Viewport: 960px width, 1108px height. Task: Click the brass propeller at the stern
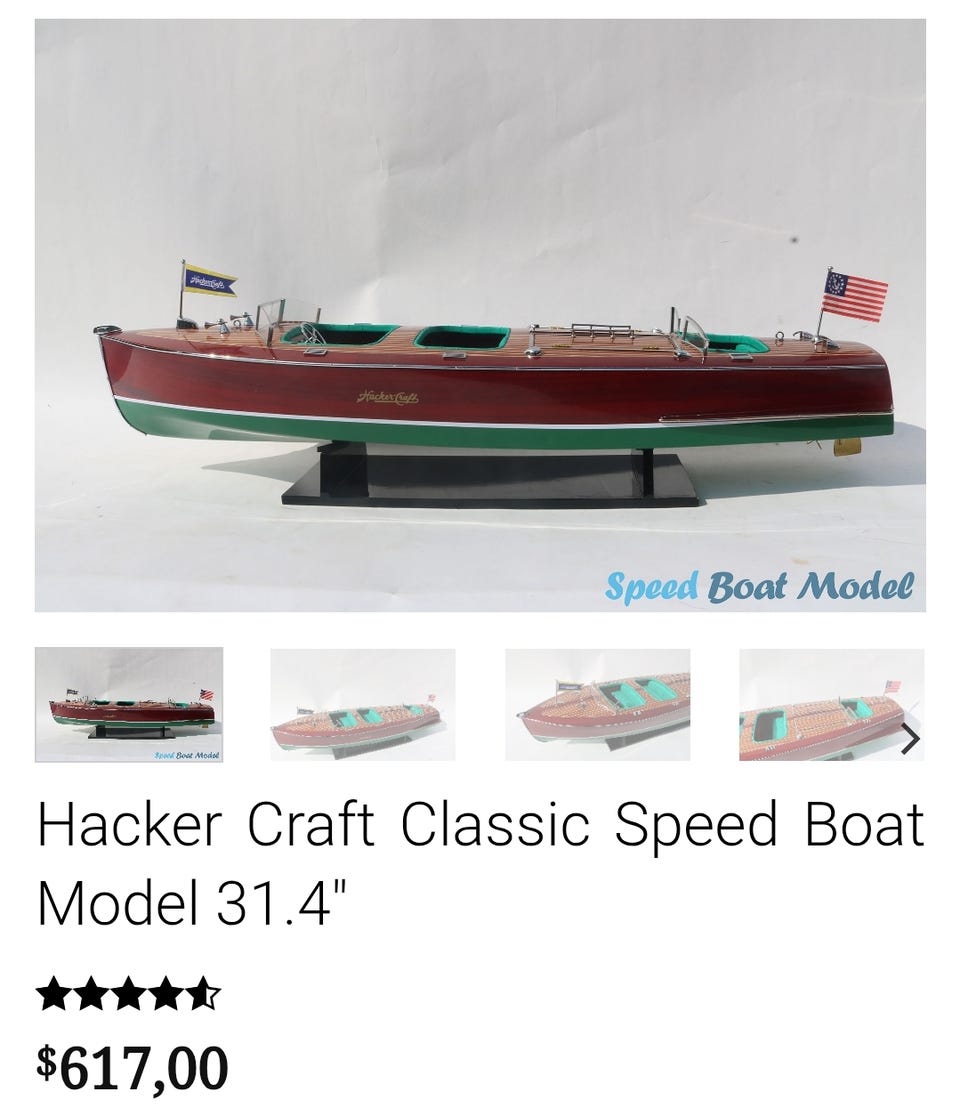click(848, 447)
